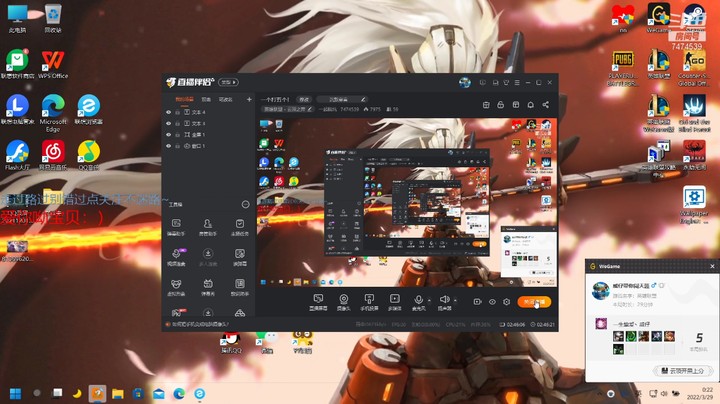Click the screen capture source icon in bottom bar
This screenshot has width=720, height=404.
(x=318, y=299)
